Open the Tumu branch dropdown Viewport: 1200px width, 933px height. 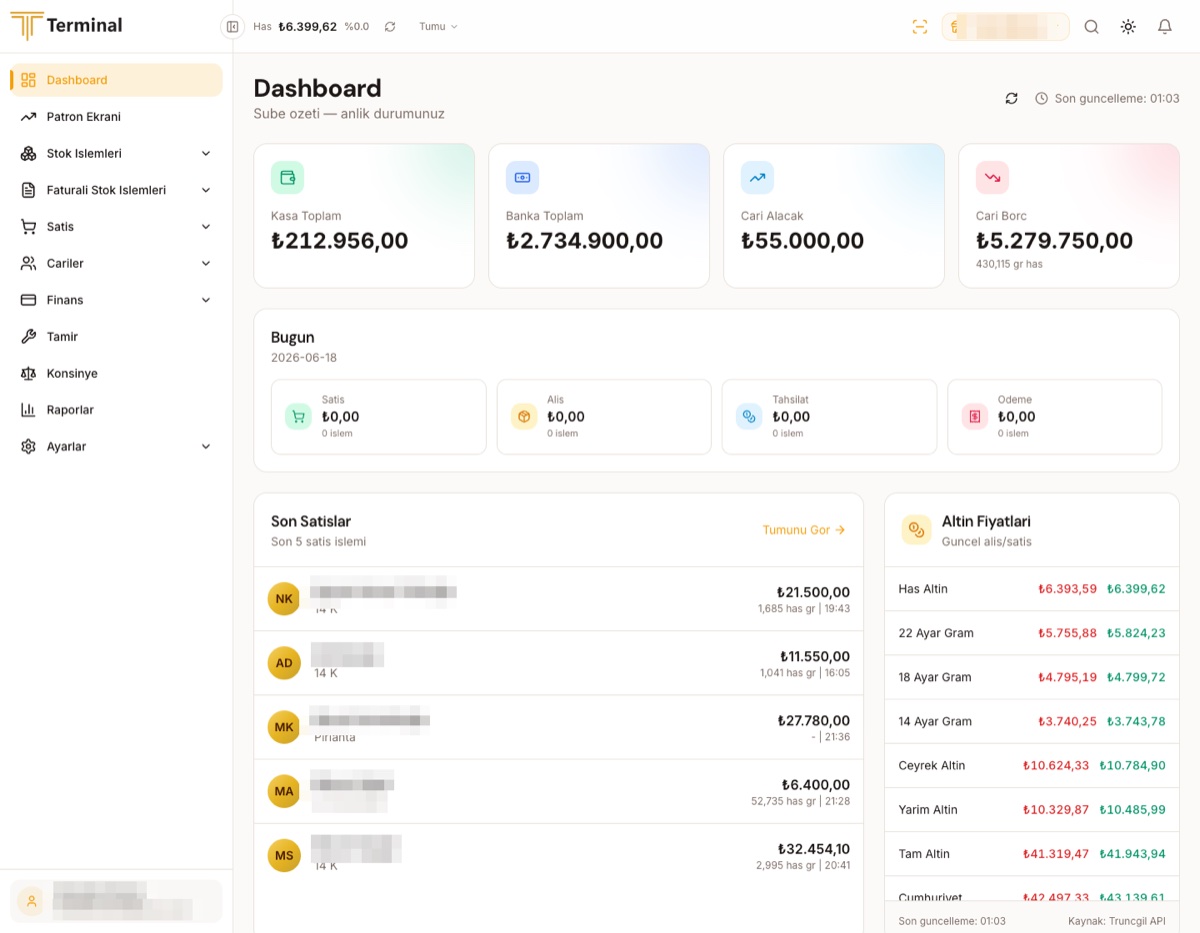(x=438, y=27)
